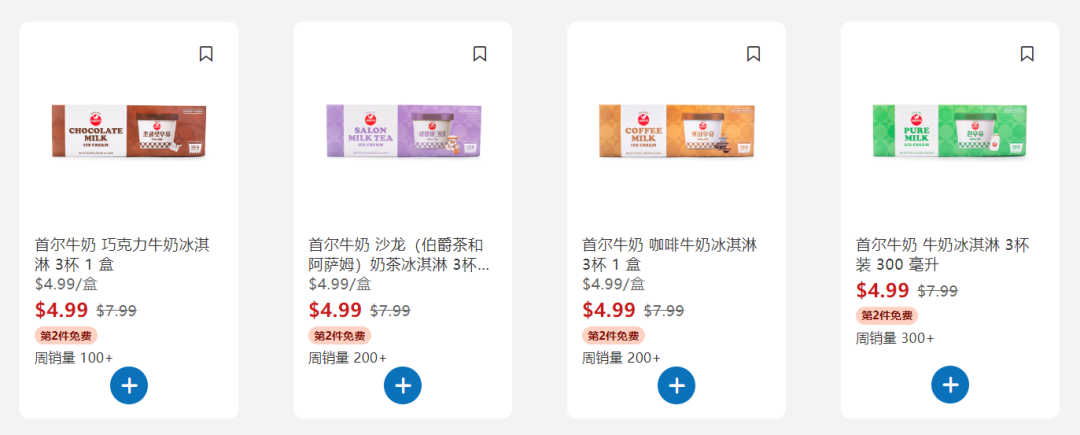Add coffee milk ice cream to cart
The height and width of the screenshot is (435, 1080).
[x=676, y=385]
